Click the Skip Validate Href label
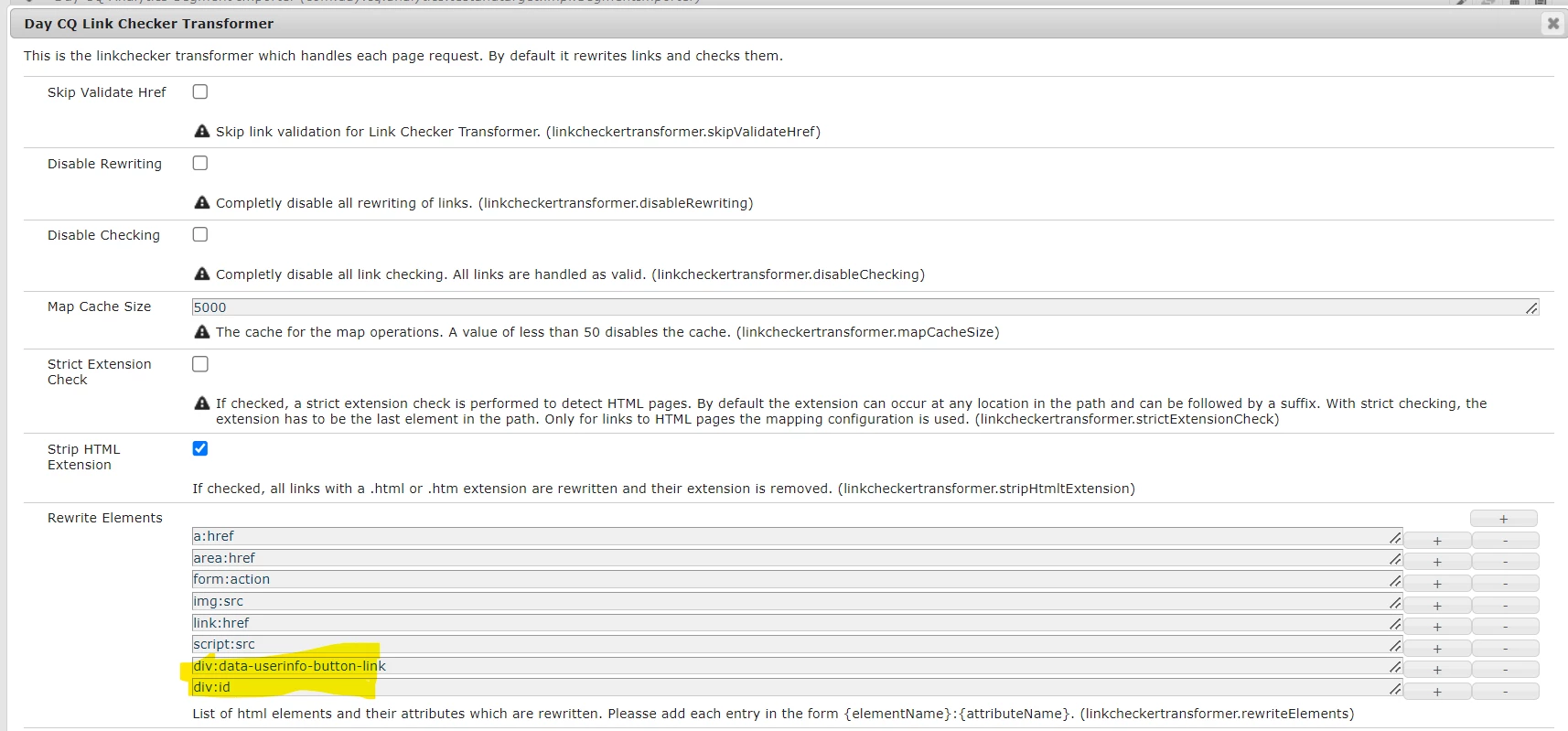The image size is (1568, 731). (x=107, y=92)
